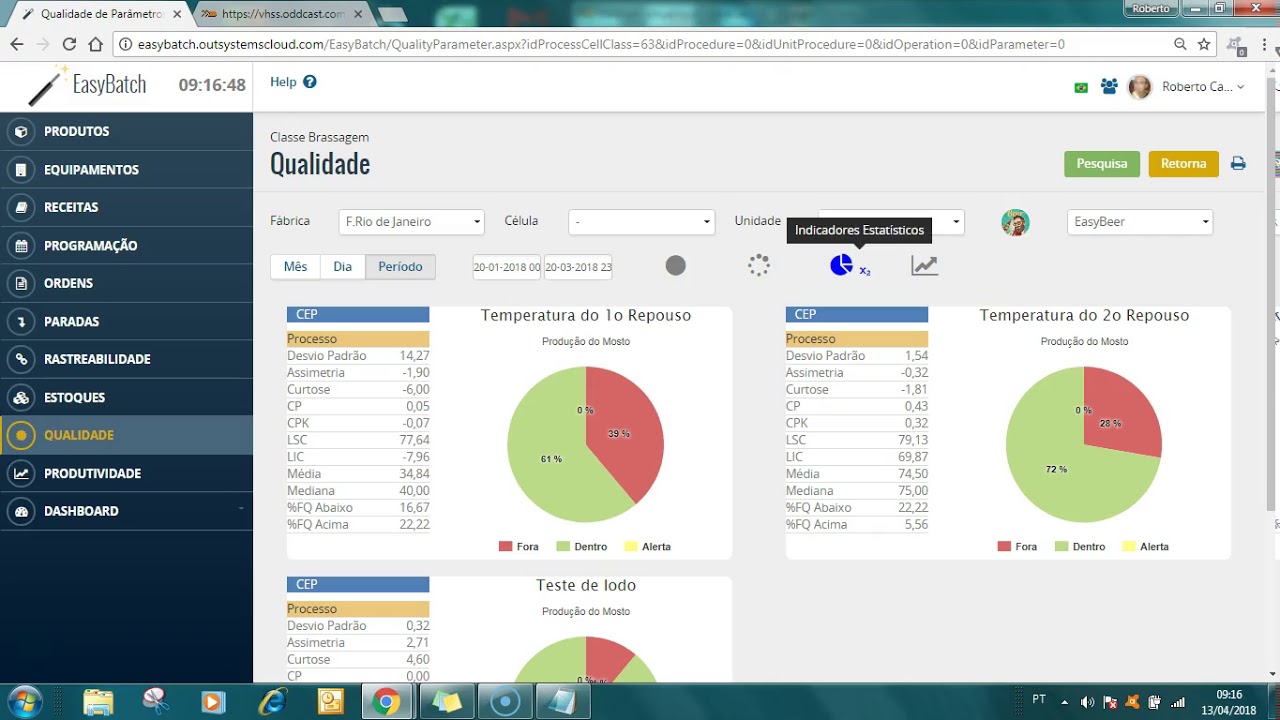1280x720 pixels.
Task: Click the Dashboard gauge icon
Action: 21,511
